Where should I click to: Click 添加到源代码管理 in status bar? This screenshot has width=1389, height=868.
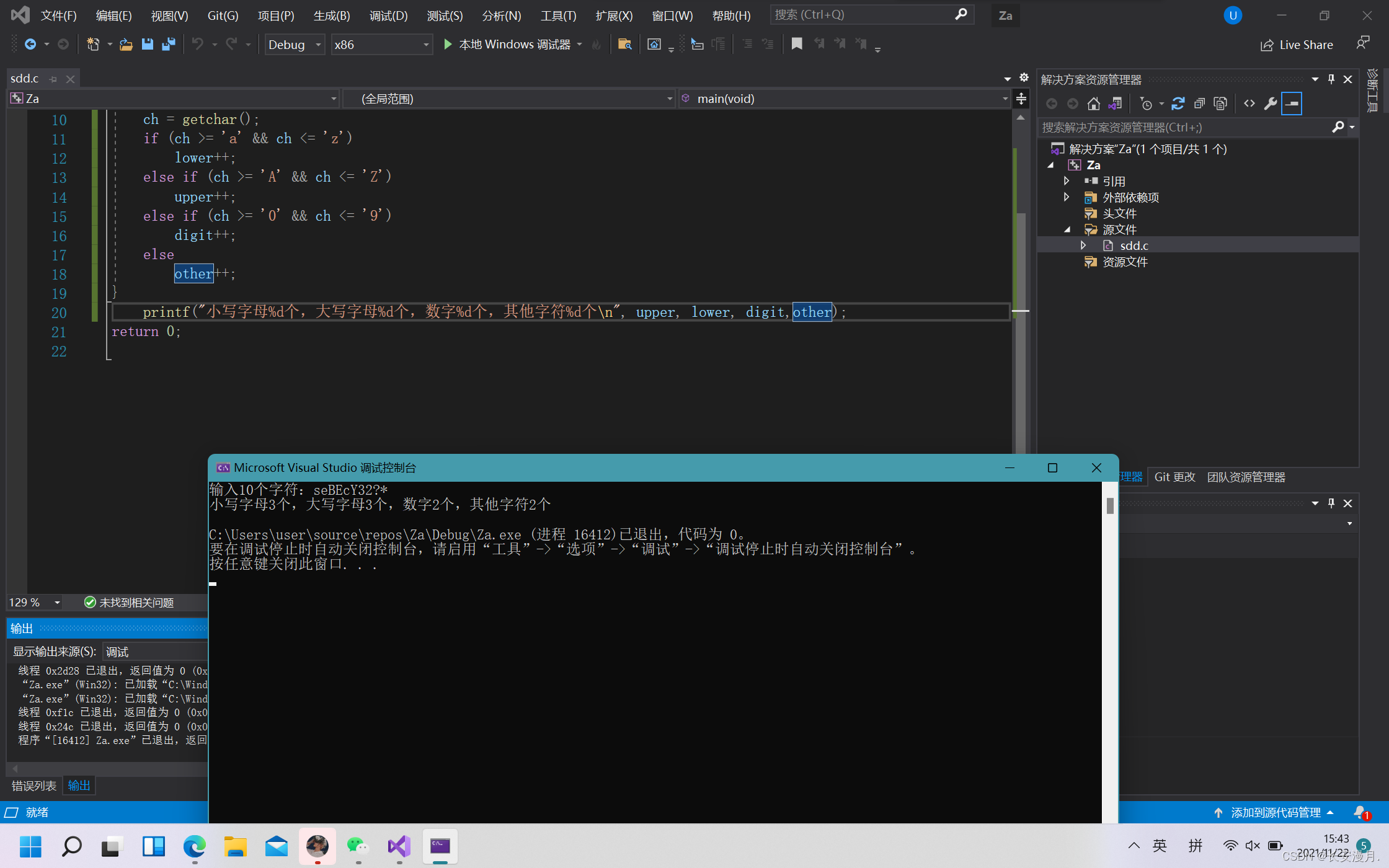pyautogui.click(x=1275, y=812)
